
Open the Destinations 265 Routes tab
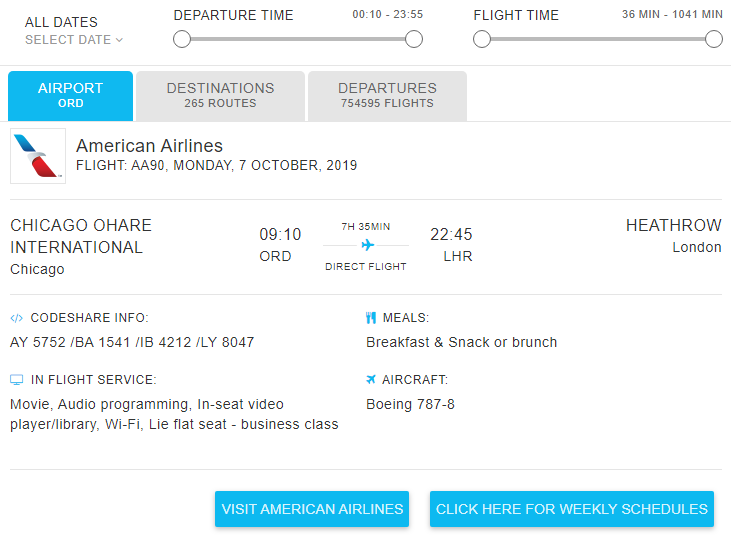[221, 96]
